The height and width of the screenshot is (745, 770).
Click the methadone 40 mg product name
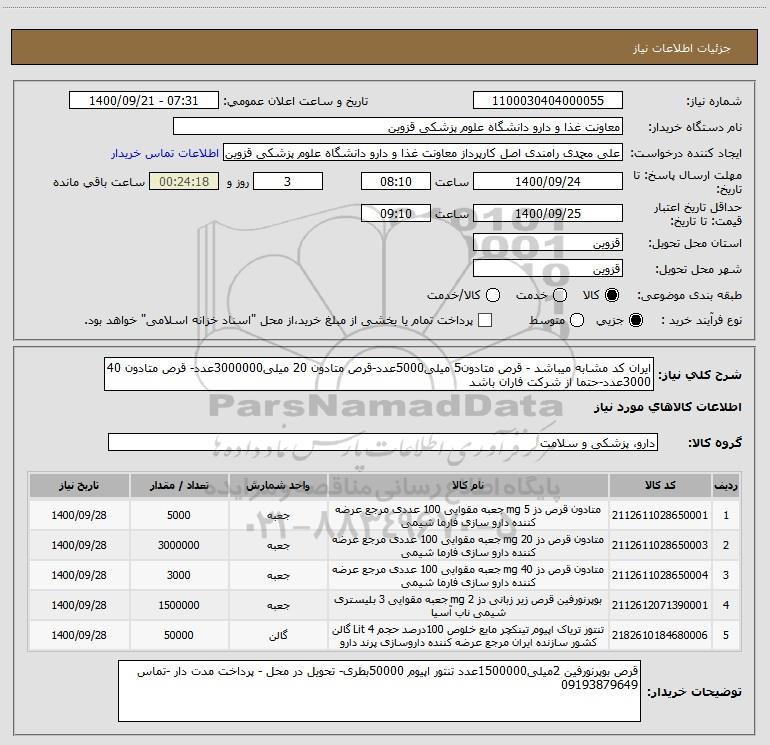(x=468, y=576)
